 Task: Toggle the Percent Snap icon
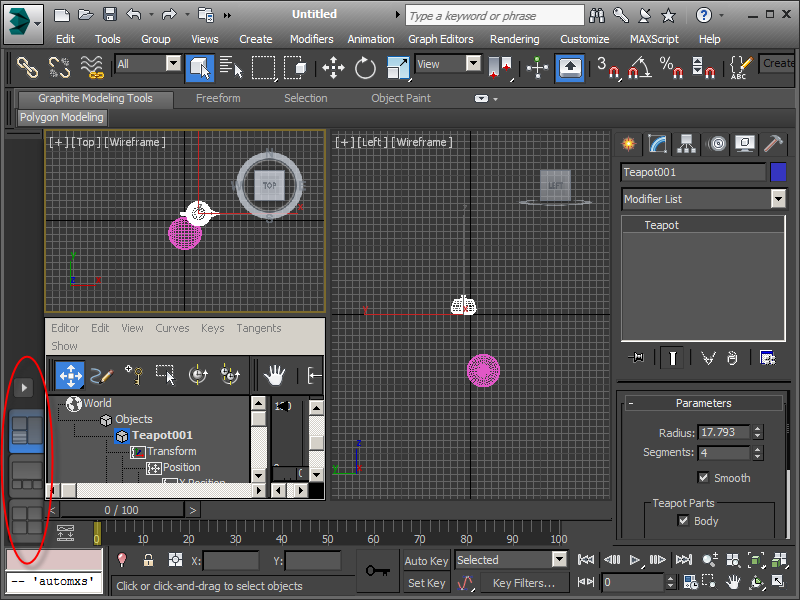pos(671,67)
